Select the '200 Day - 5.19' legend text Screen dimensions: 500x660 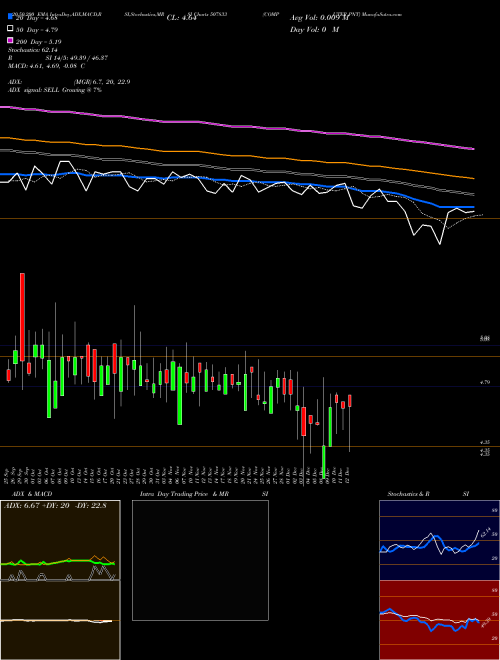[38, 42]
